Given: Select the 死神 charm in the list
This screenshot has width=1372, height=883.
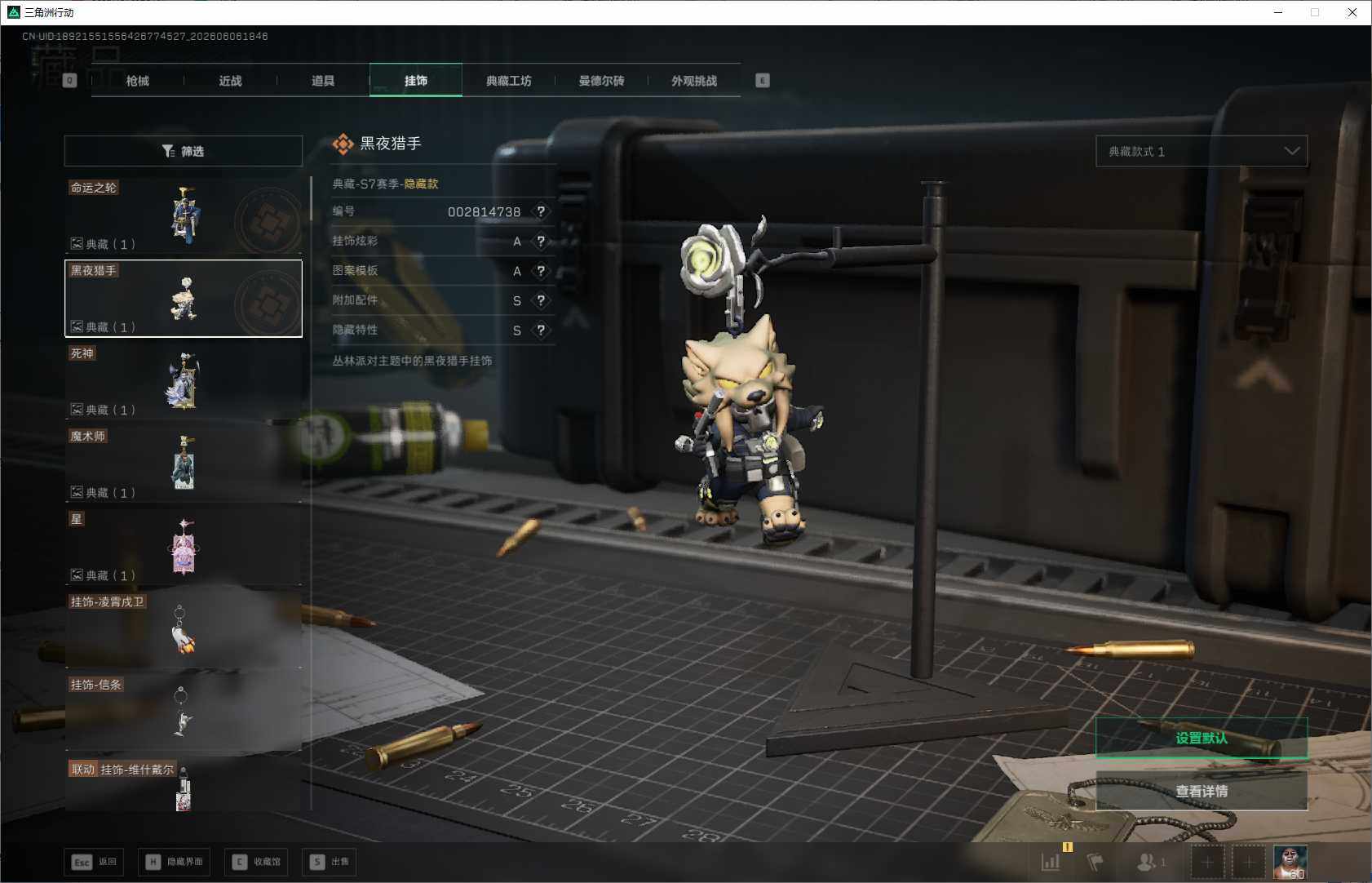Looking at the screenshot, I should click(x=184, y=381).
